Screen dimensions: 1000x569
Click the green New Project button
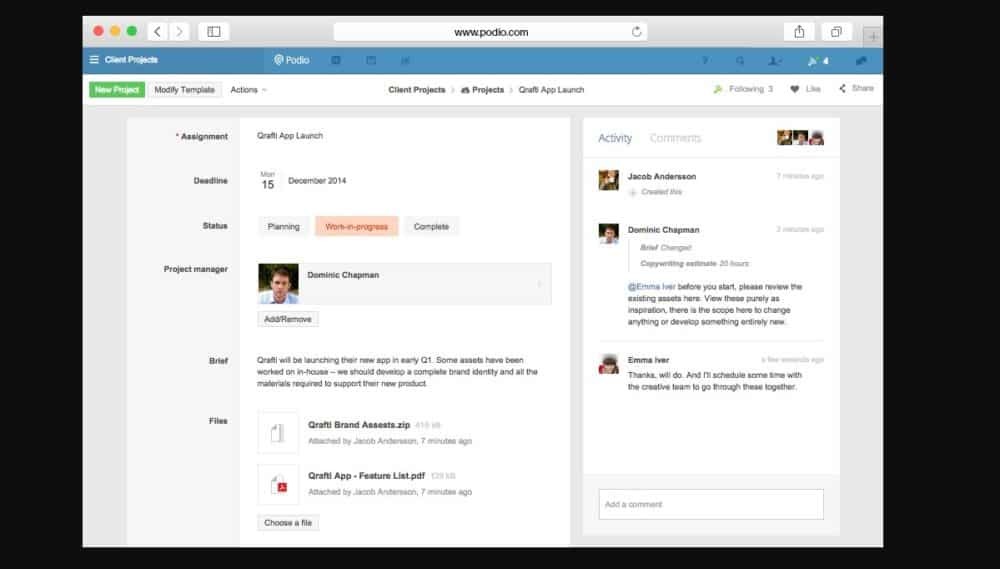tap(117, 90)
